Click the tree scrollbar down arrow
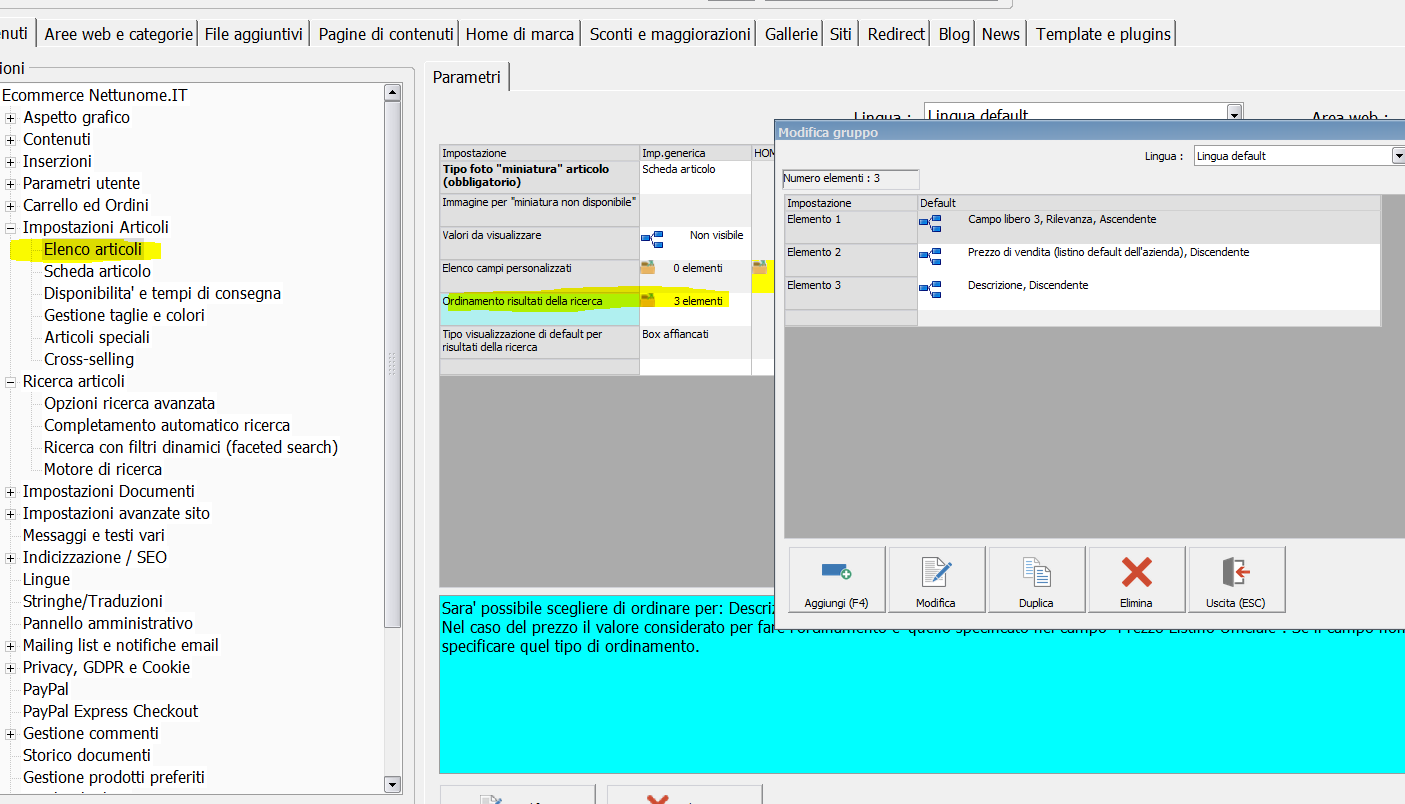Screen dimensions: 1405x804 (393, 785)
